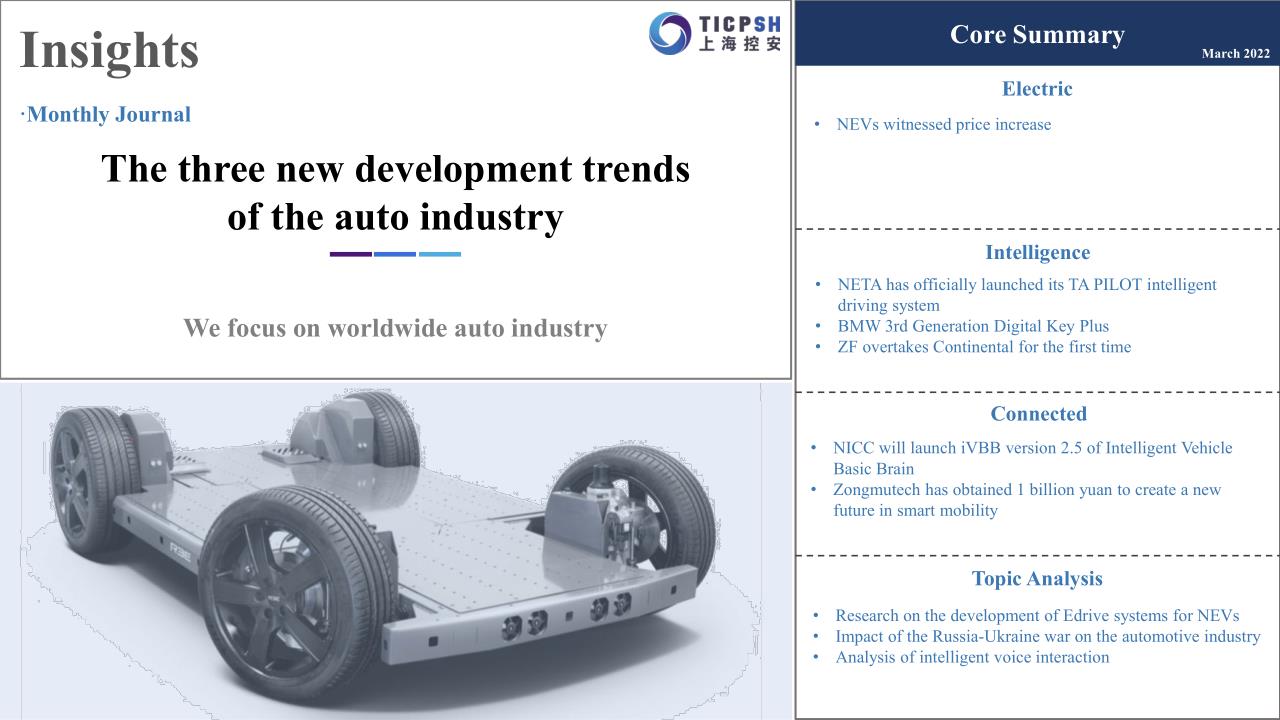Click Zongmutech 1 billion yuan bullet
Image resolution: width=1280 pixels, height=720 pixels.
click(1026, 500)
